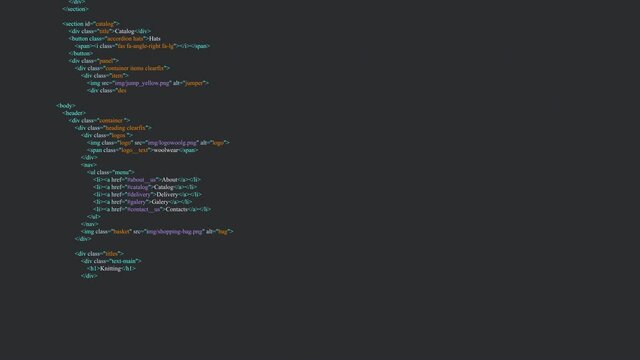The image size is (640, 360).
Task: Select the #catalog link list item line
Action: tap(145, 187)
